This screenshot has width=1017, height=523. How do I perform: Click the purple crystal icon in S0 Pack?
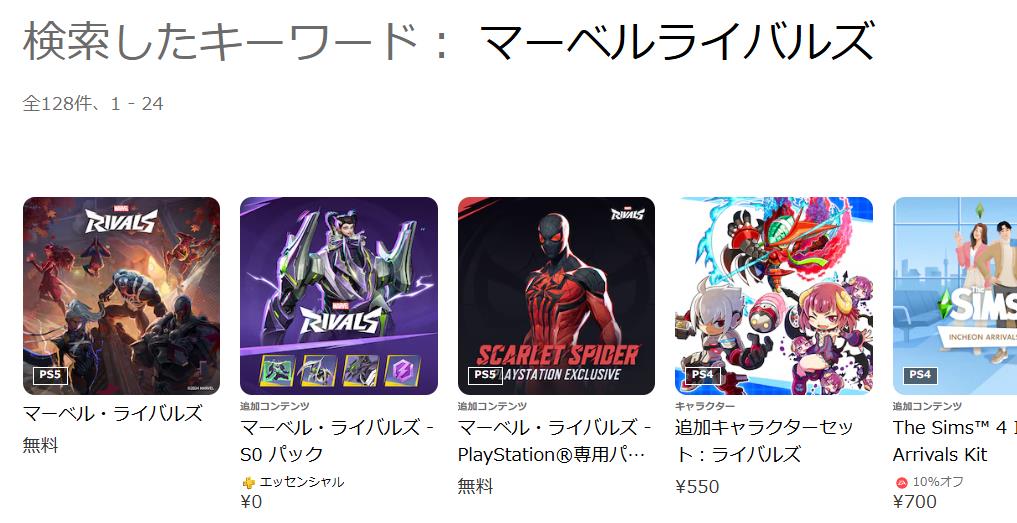[x=403, y=371]
